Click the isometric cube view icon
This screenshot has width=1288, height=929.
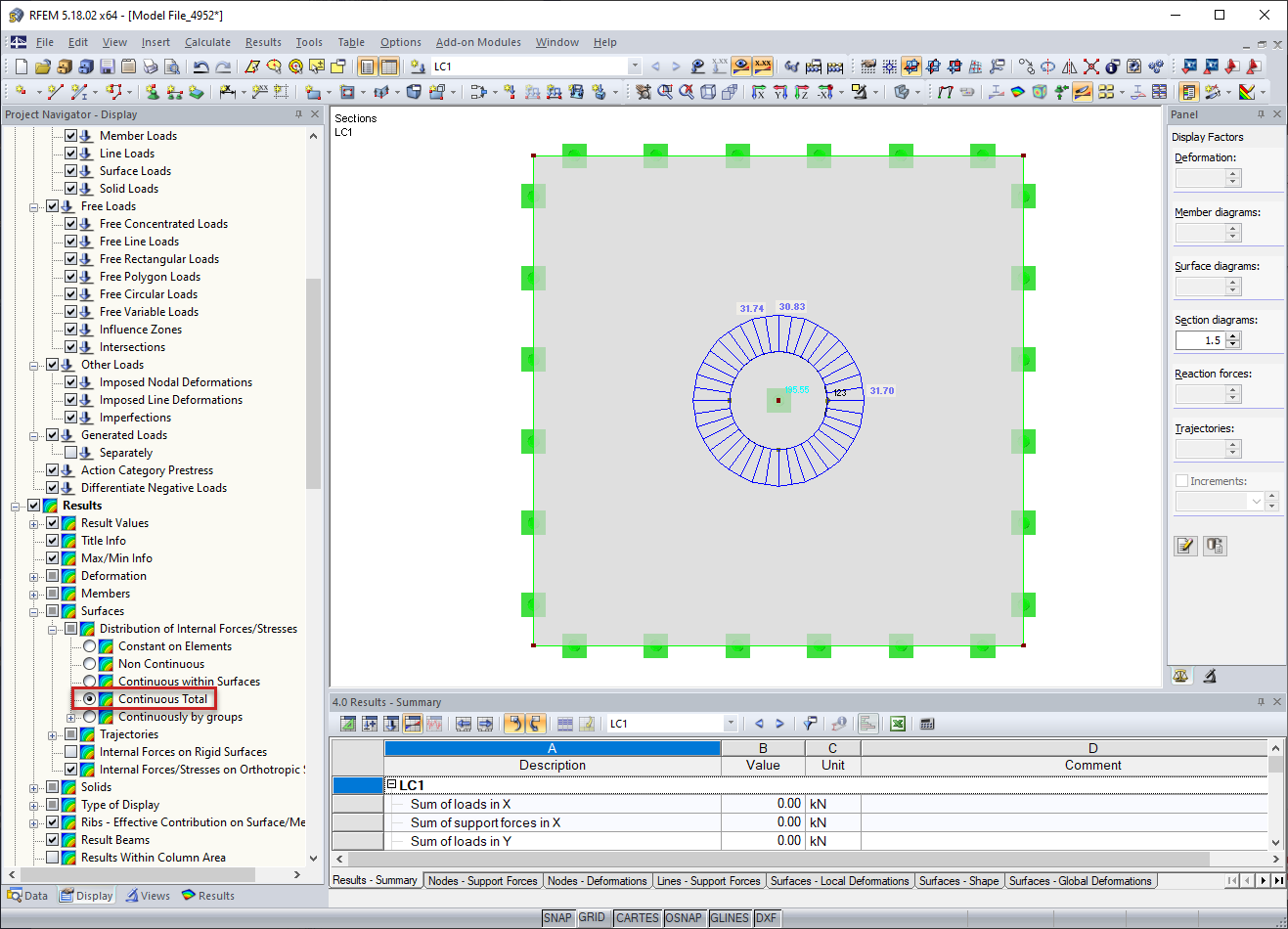[708, 92]
